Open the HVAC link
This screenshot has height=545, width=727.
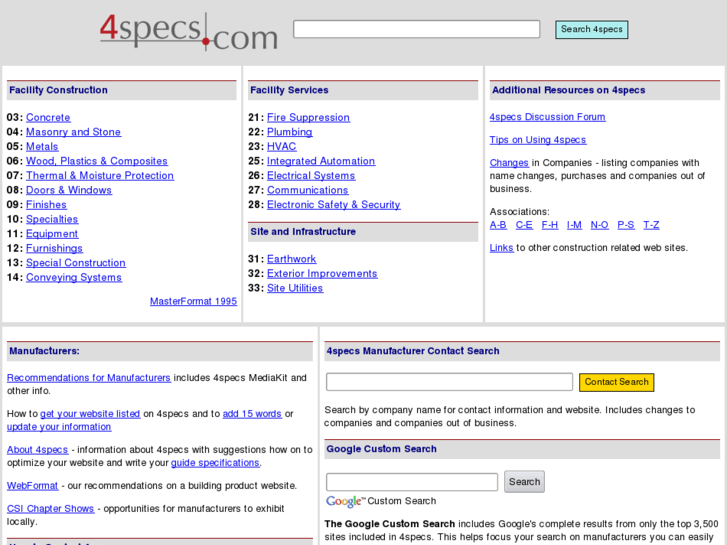[x=281, y=147]
